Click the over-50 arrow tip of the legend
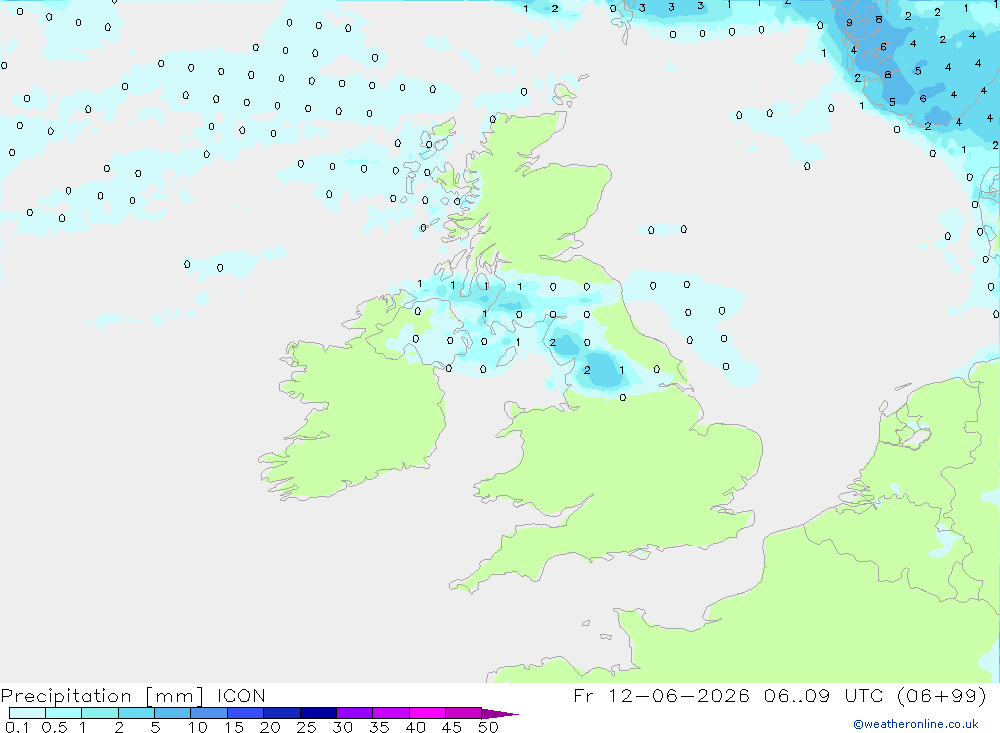The width and height of the screenshot is (1000, 733). (x=501, y=714)
